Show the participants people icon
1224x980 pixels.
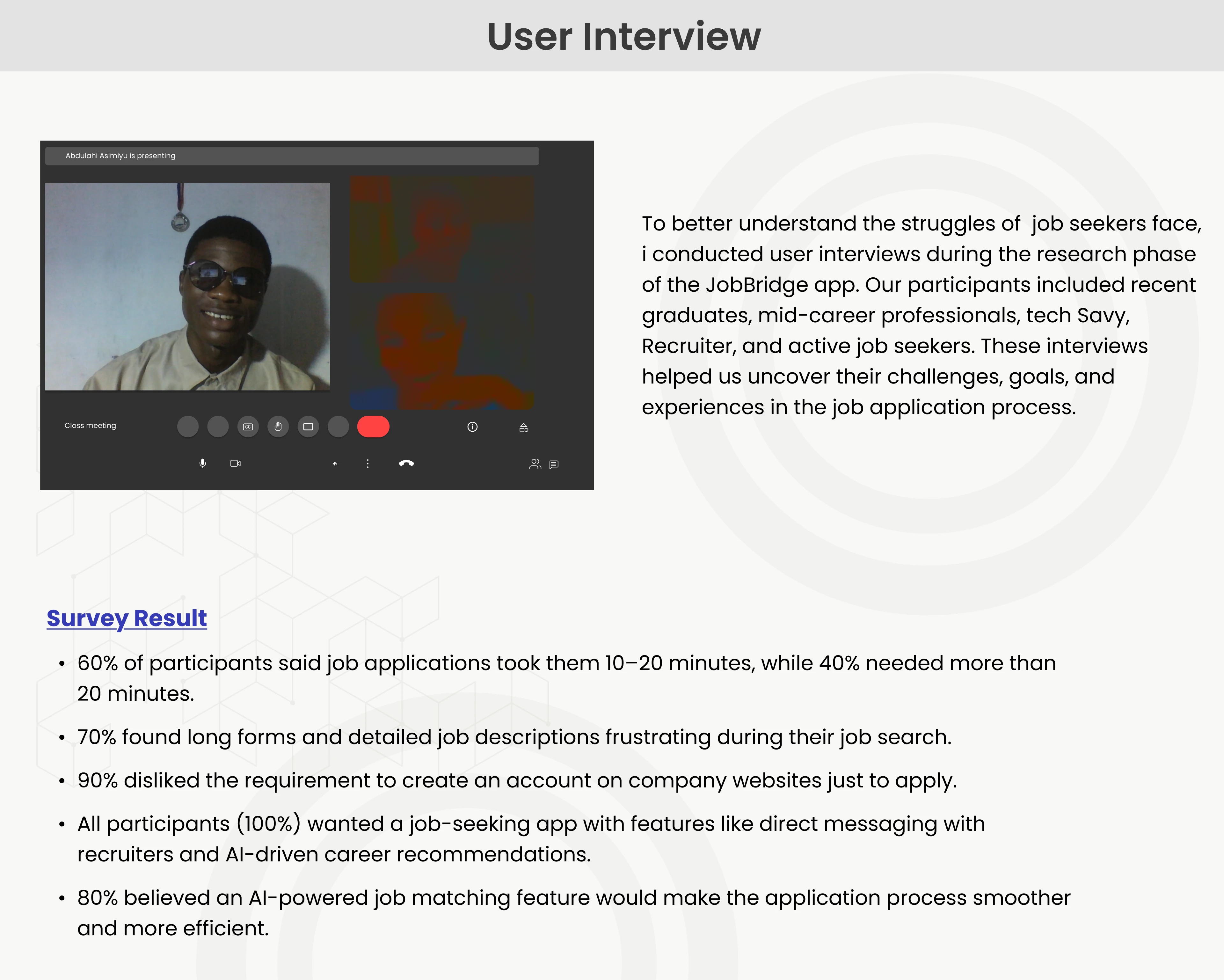coord(535,464)
